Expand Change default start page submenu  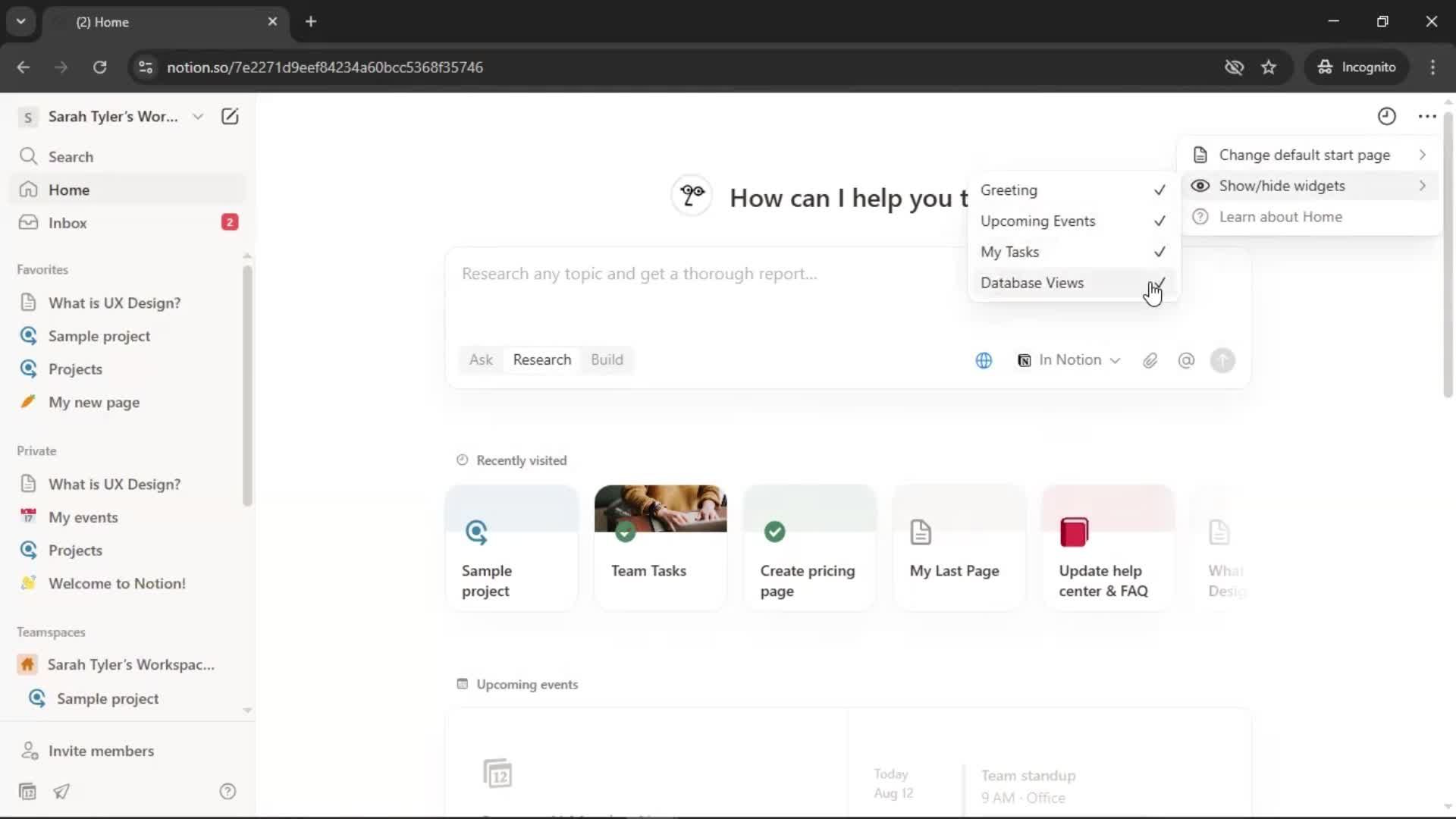[1310, 155]
